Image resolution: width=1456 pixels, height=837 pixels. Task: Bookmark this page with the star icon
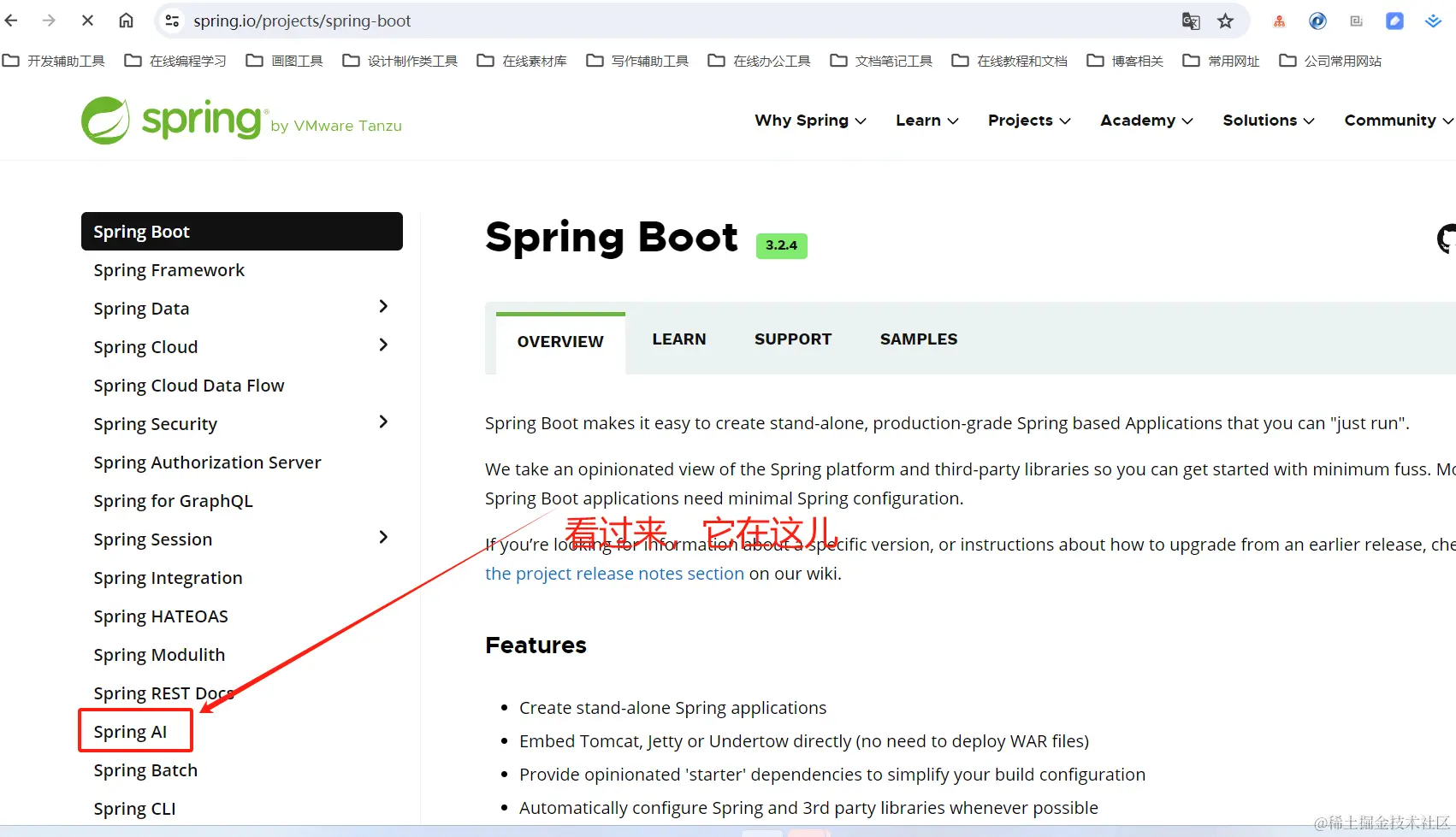1226,21
